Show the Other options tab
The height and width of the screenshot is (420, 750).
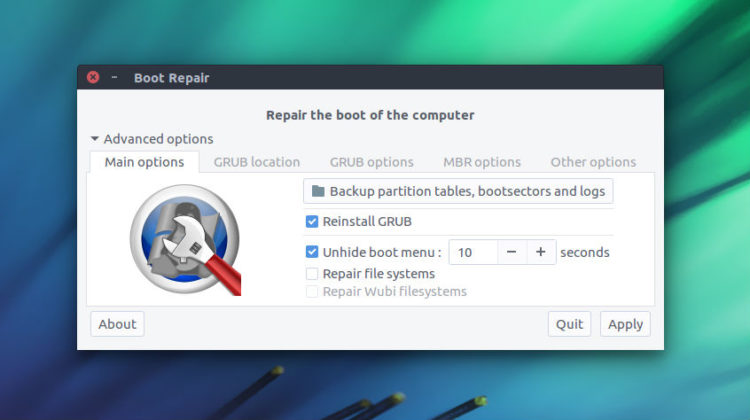(593, 162)
